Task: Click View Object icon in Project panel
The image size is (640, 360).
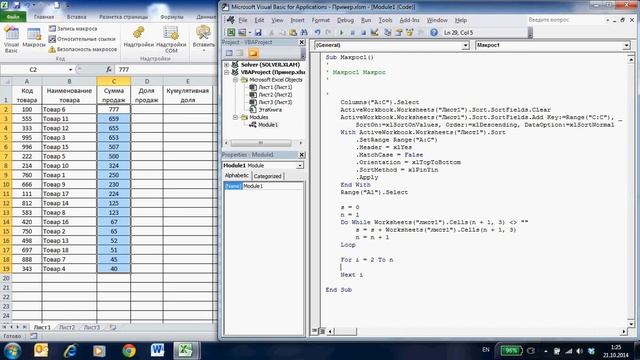Action: click(x=240, y=53)
